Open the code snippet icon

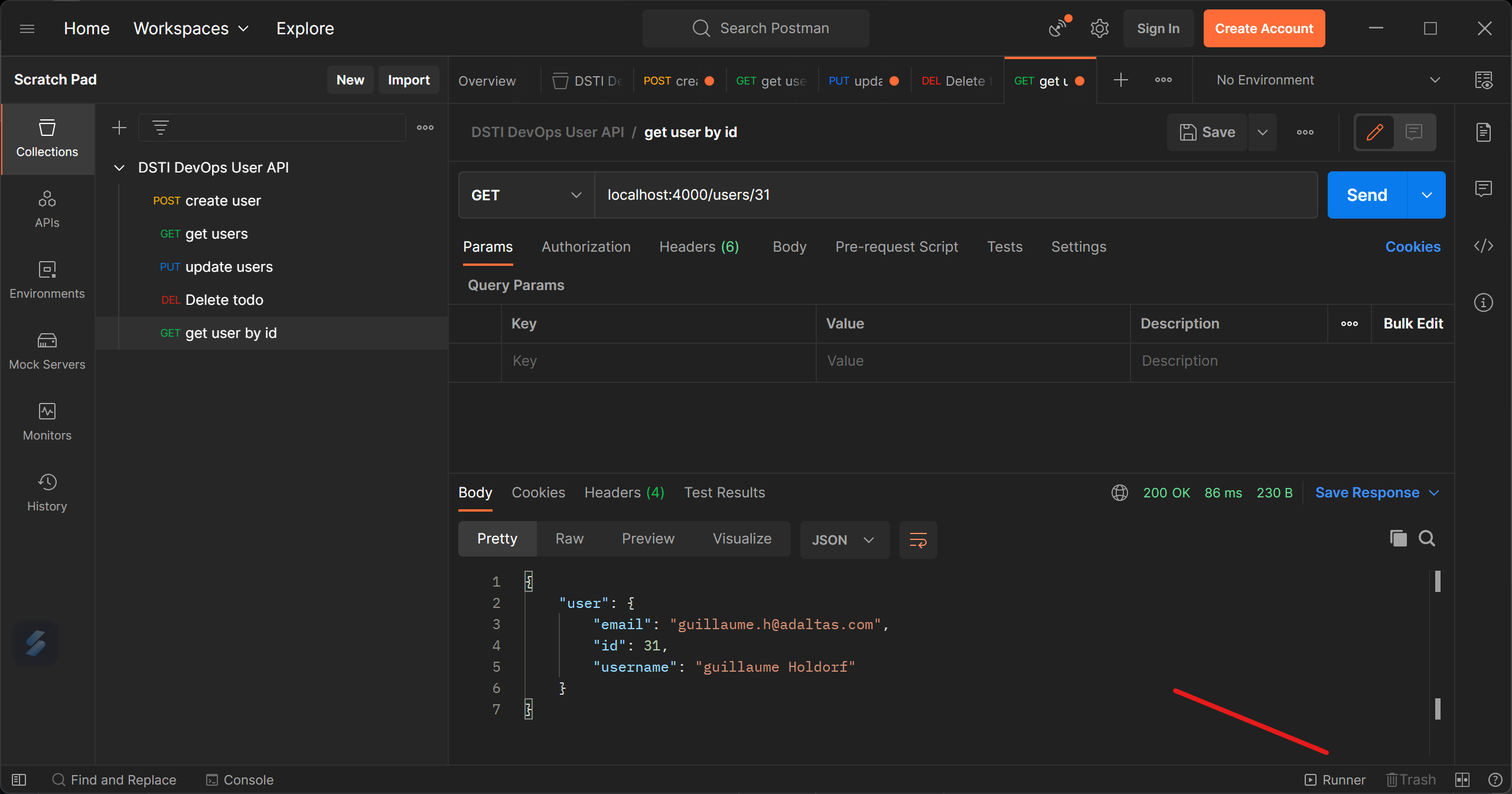click(1484, 246)
